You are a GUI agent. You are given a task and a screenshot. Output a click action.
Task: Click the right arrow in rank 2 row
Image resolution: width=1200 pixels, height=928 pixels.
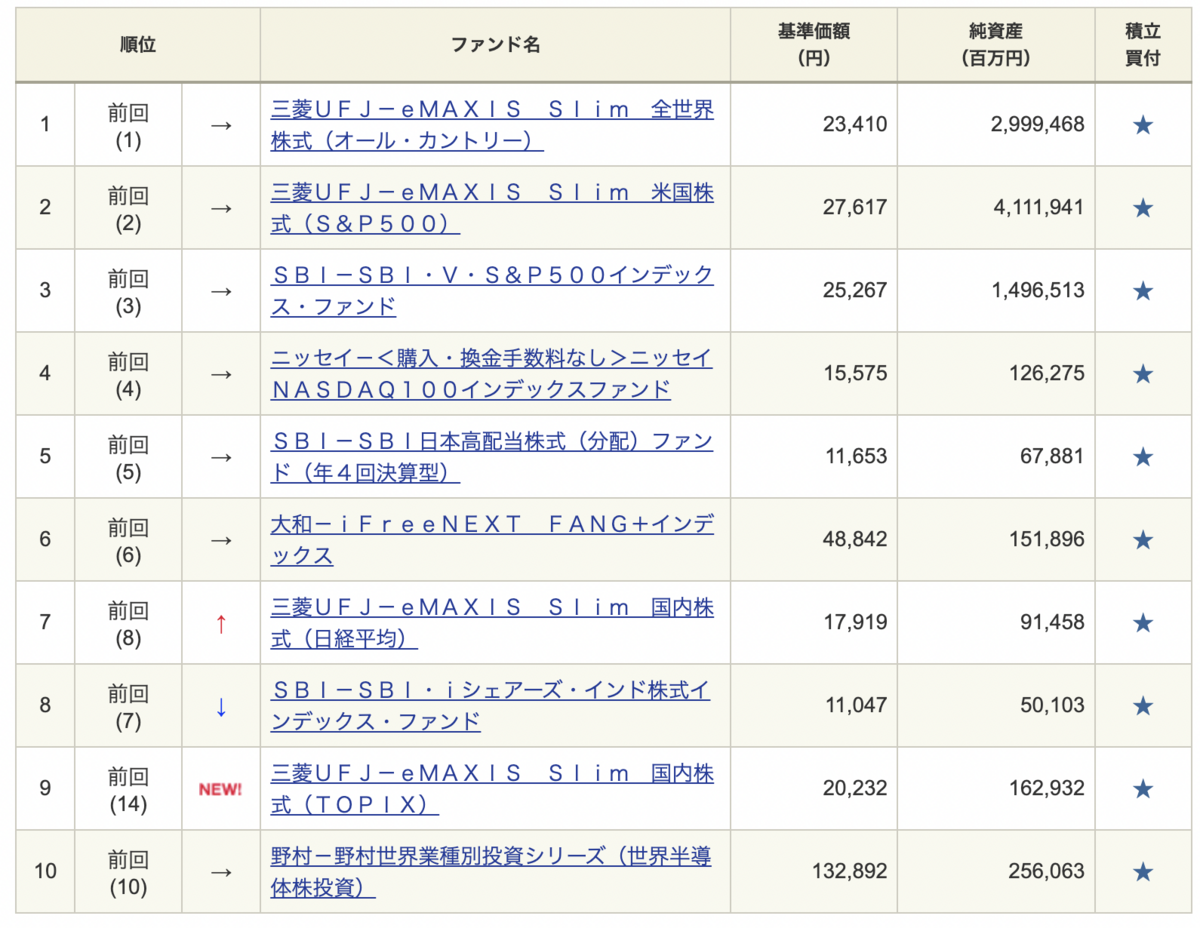coord(221,208)
